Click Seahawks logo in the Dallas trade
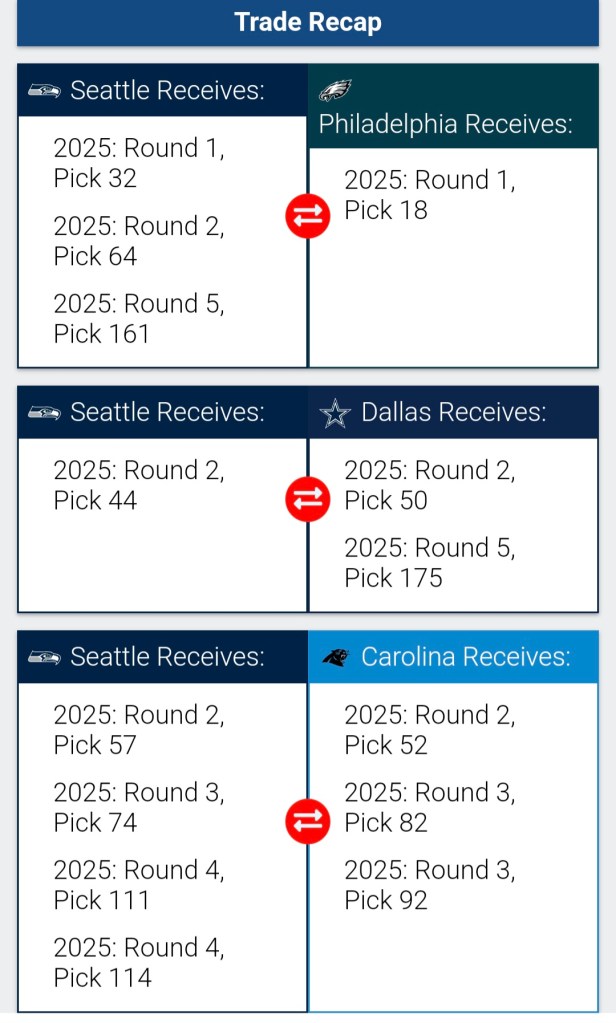 [x=44, y=412]
